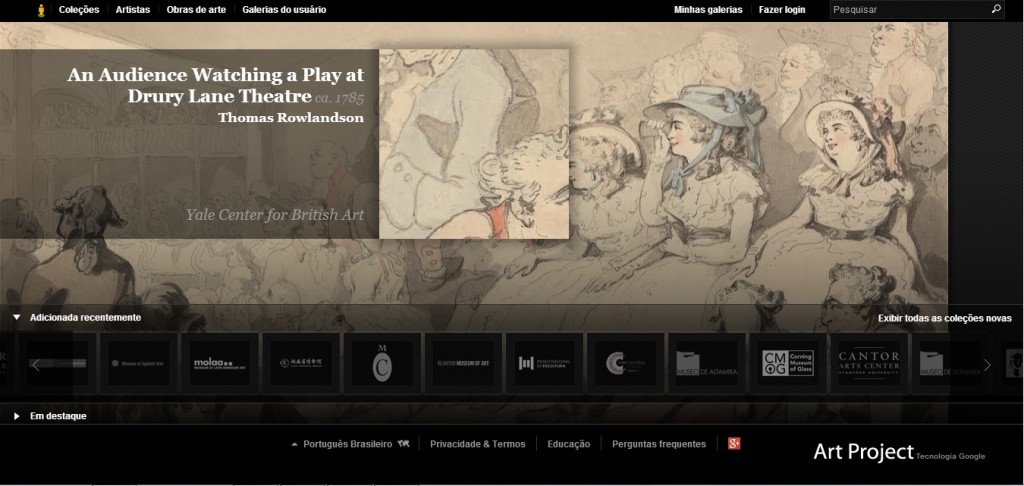Click Exibir todas as coleções novas

[x=944, y=318]
